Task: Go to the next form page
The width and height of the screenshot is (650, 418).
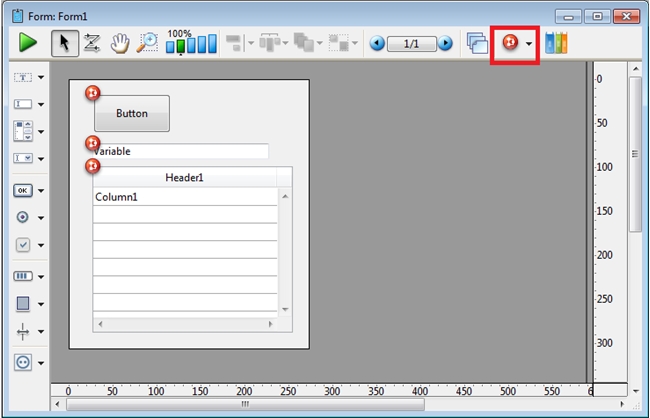Action: click(x=445, y=43)
